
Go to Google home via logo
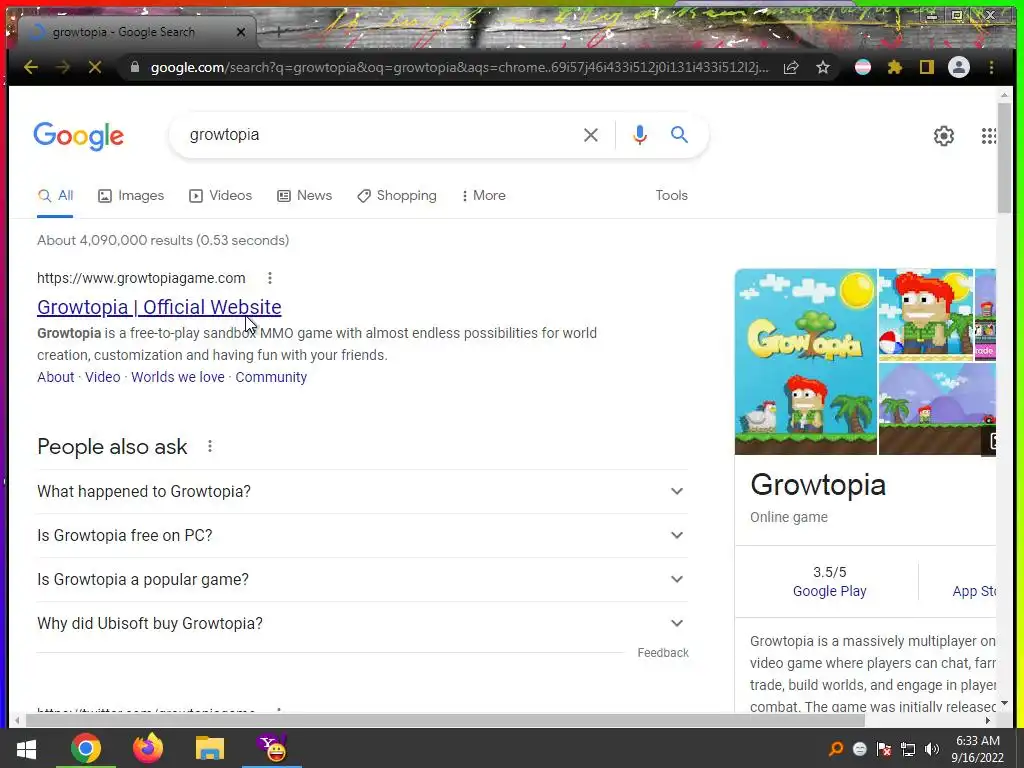(x=78, y=136)
